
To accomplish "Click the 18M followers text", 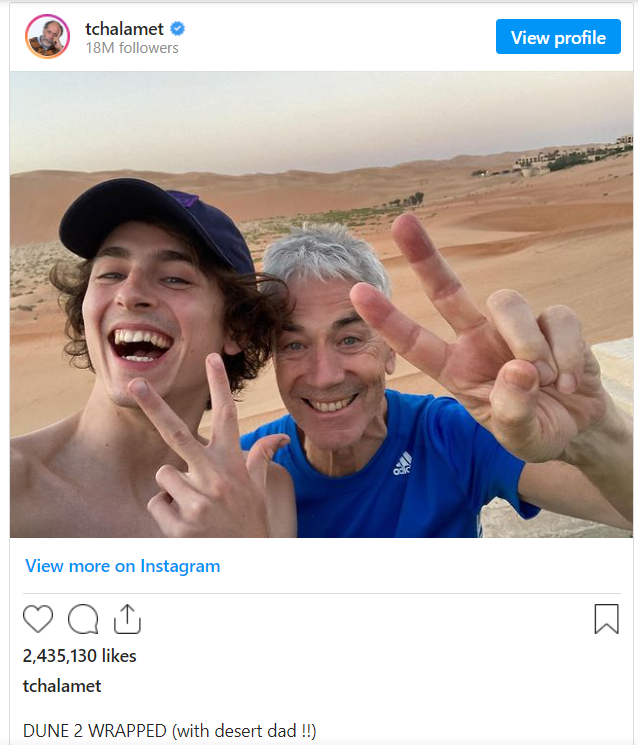I will pyautogui.click(x=132, y=48).
